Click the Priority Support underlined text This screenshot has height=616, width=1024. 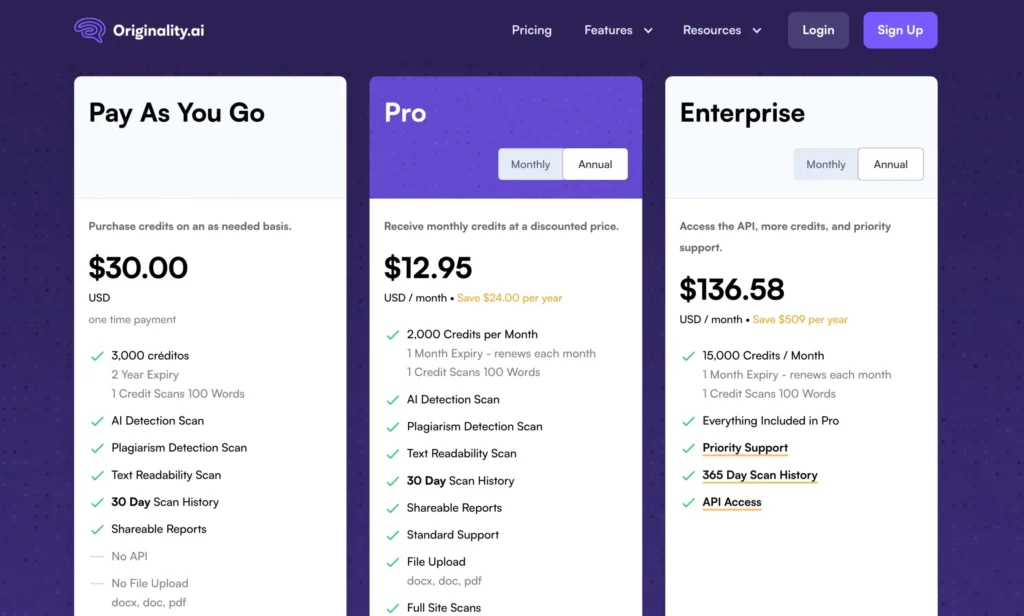tap(745, 448)
